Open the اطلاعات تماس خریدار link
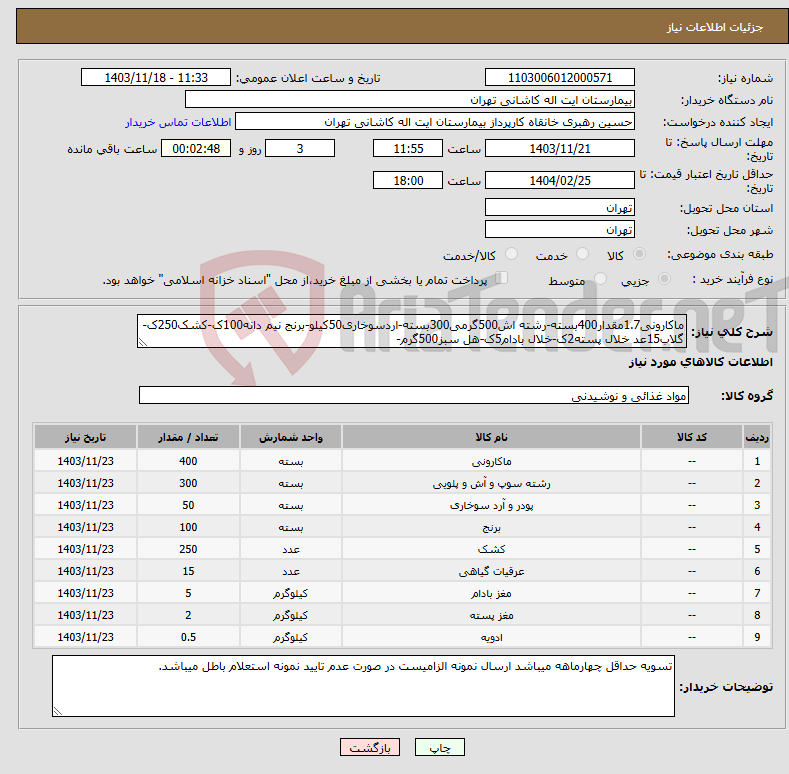The image size is (789, 774). click(178, 122)
